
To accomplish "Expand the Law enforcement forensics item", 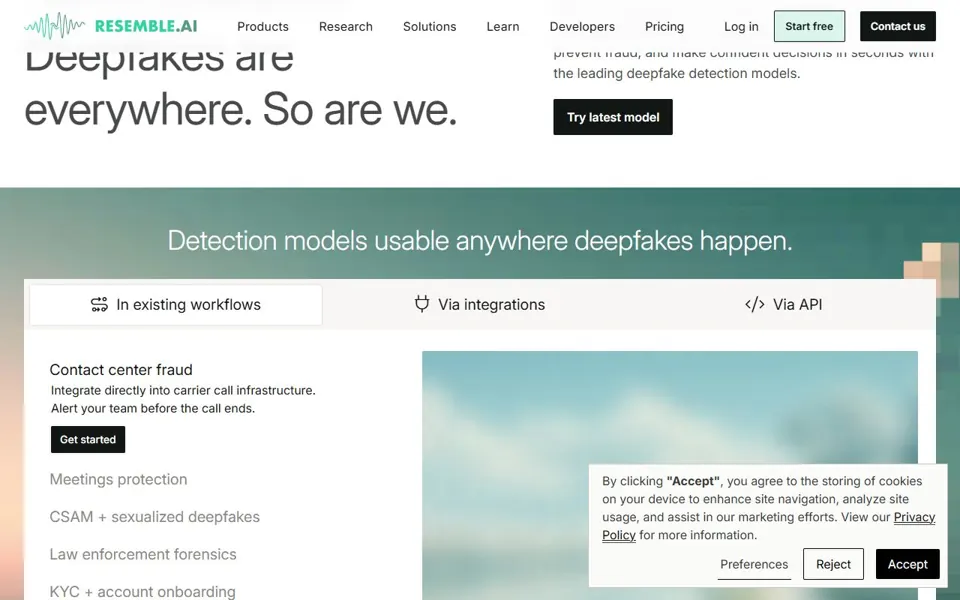I will 143,554.
